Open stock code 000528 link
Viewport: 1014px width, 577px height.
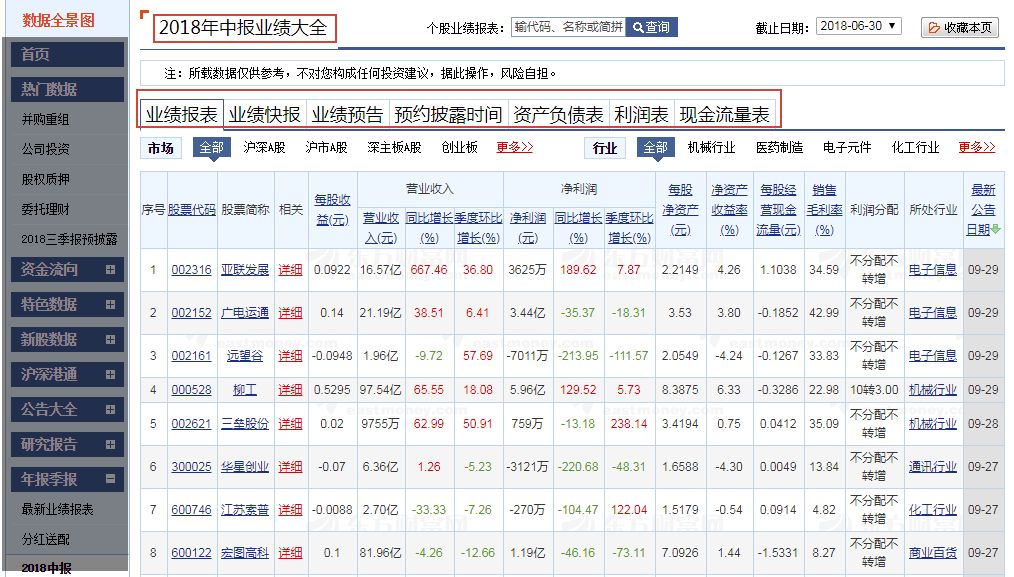(x=191, y=390)
